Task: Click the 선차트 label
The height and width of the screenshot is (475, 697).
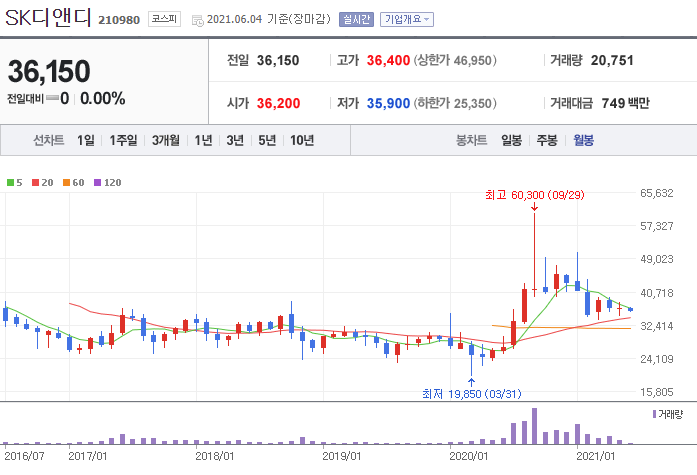Action: tap(49, 140)
